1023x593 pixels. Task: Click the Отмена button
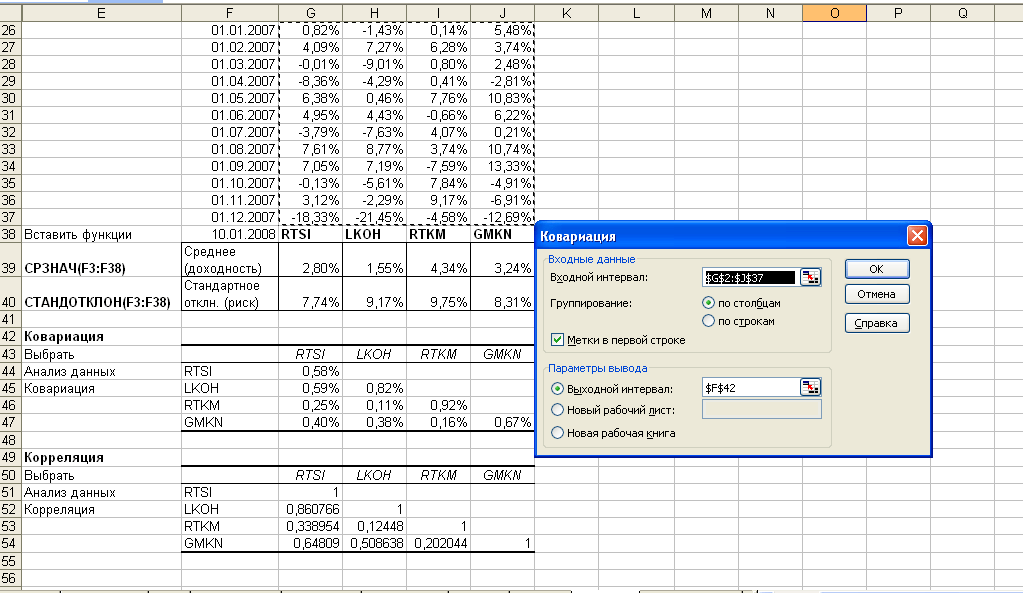click(877, 294)
